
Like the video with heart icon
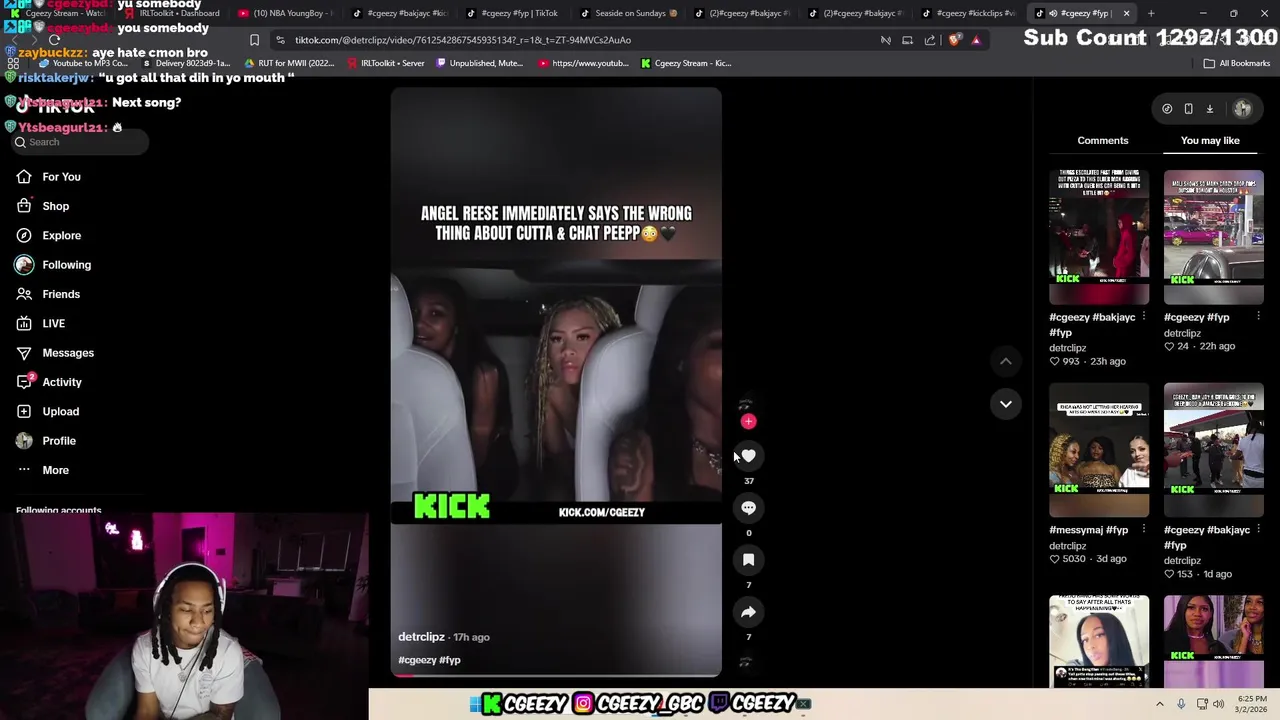[748, 456]
